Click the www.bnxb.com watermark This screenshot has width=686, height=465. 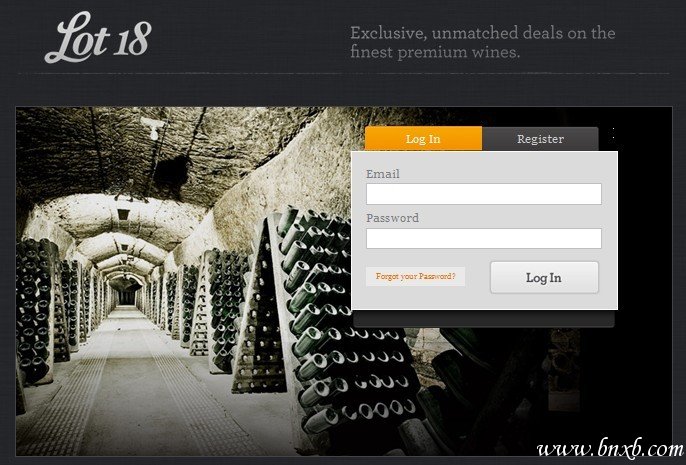[x=610, y=449]
